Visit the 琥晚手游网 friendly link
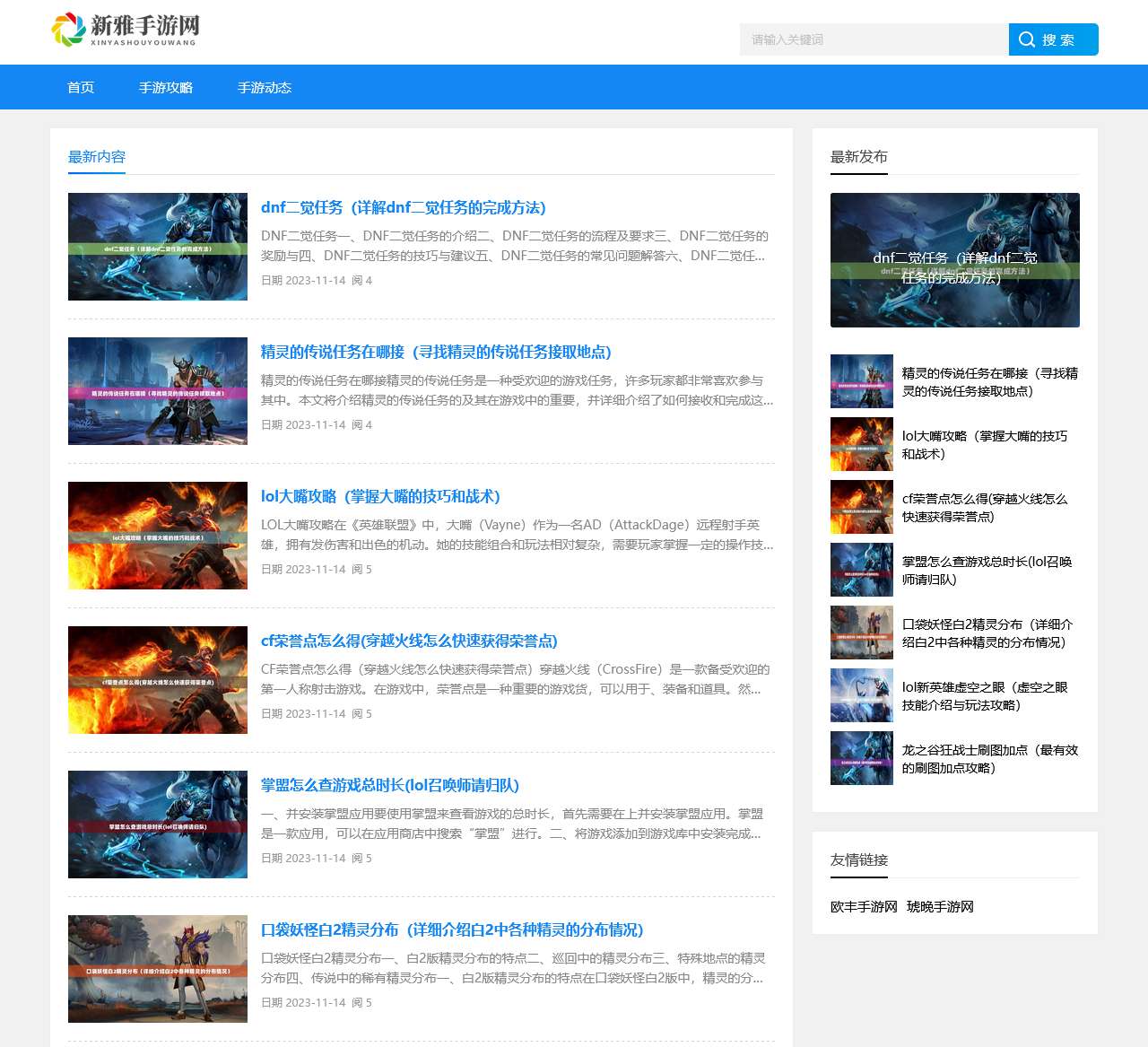 coord(940,907)
